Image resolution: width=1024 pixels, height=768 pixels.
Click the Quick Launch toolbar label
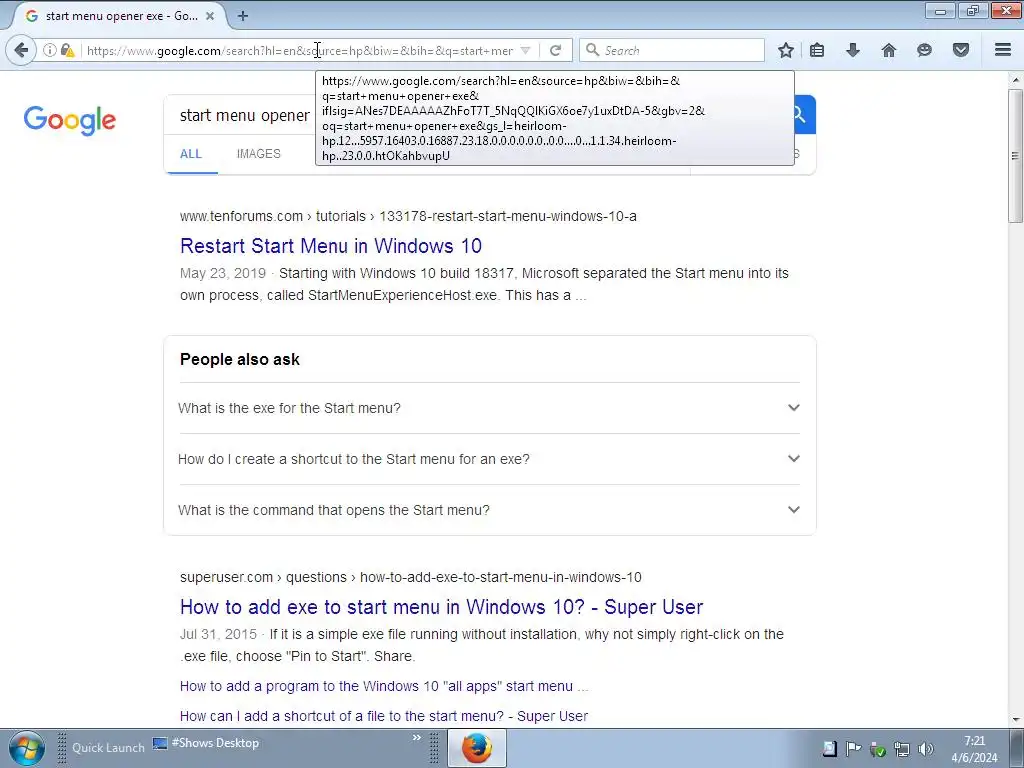click(108, 748)
